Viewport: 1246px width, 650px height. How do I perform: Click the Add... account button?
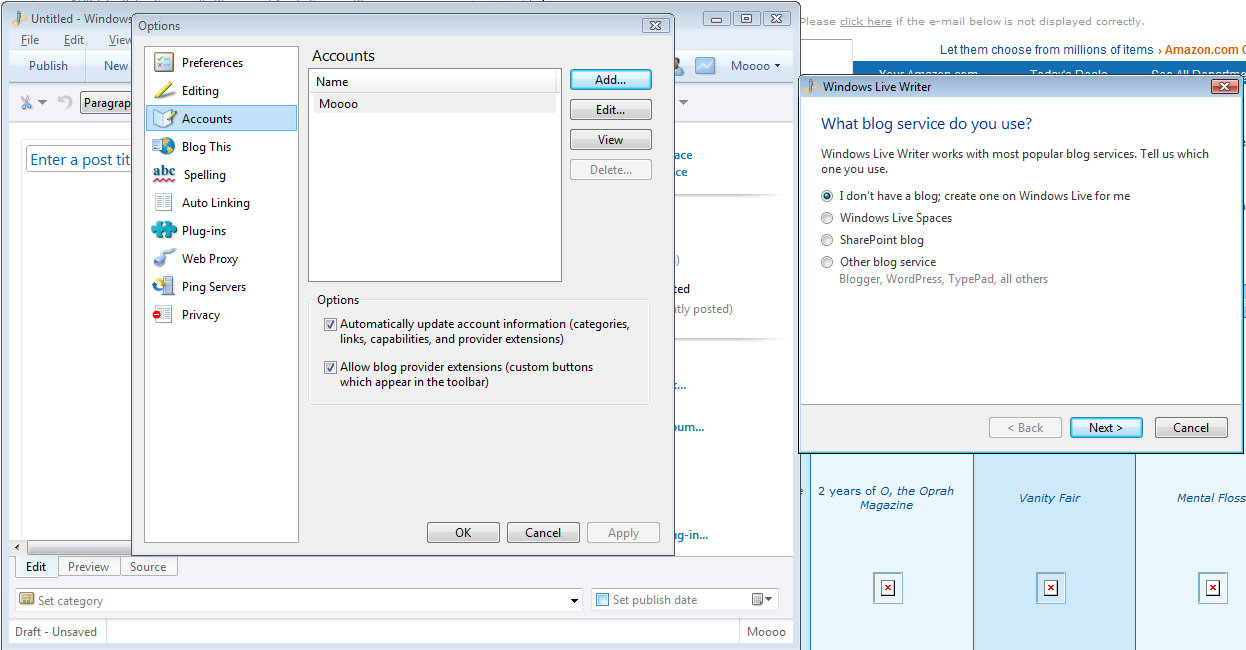[x=610, y=79]
